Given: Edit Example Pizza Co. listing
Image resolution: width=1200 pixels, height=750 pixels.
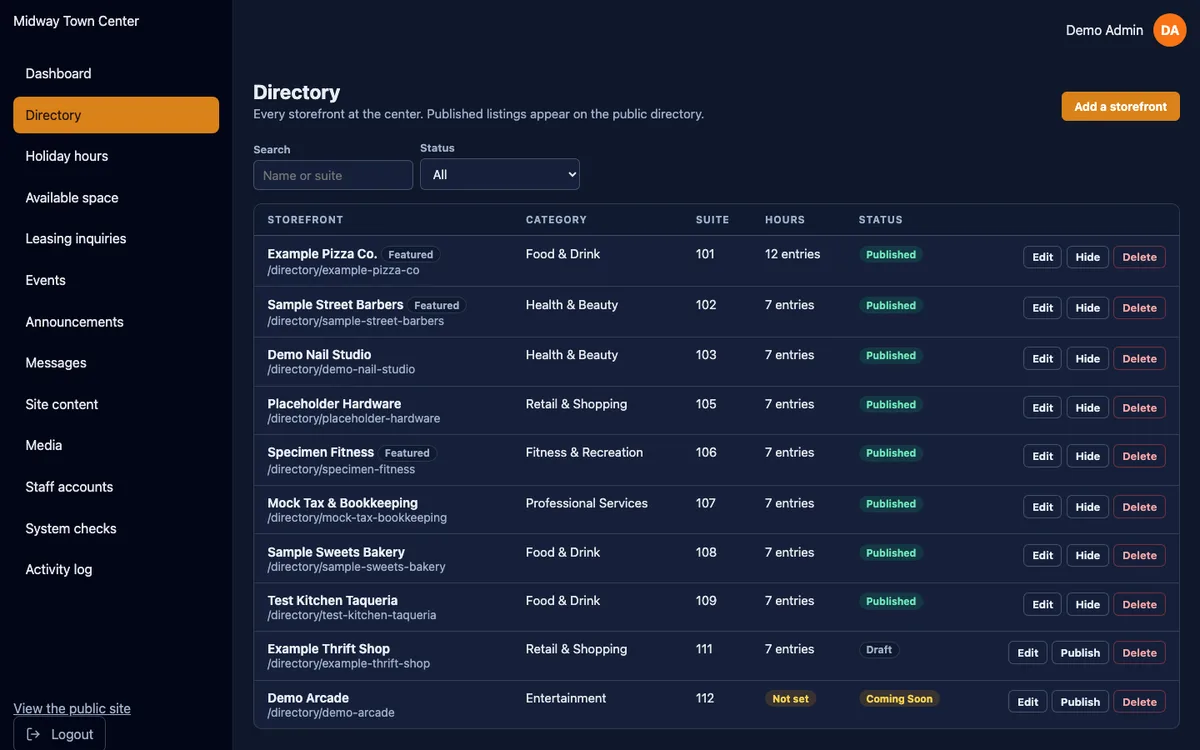Looking at the screenshot, I should 1043,257.
